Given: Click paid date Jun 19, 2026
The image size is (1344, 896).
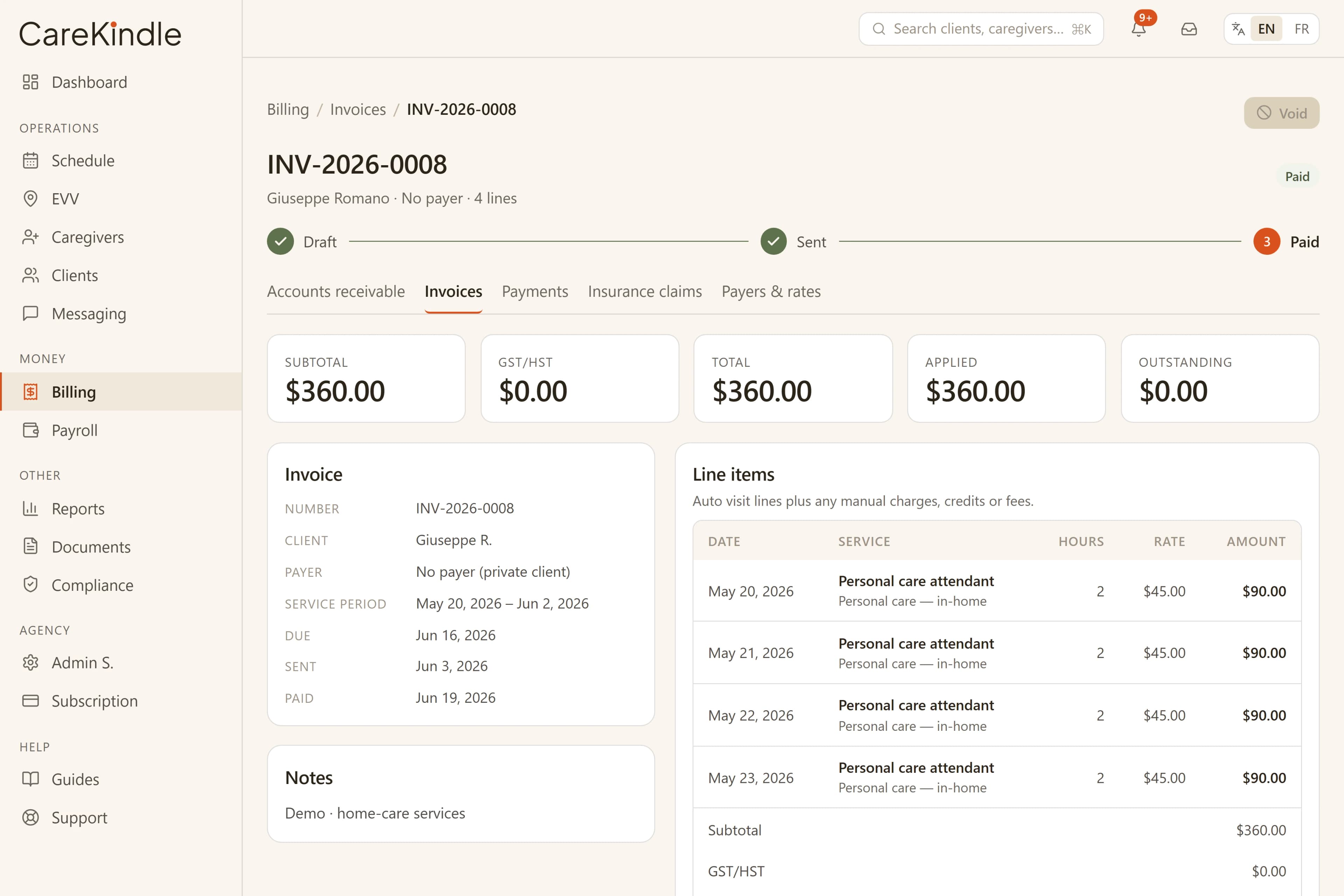Looking at the screenshot, I should click(x=455, y=698).
